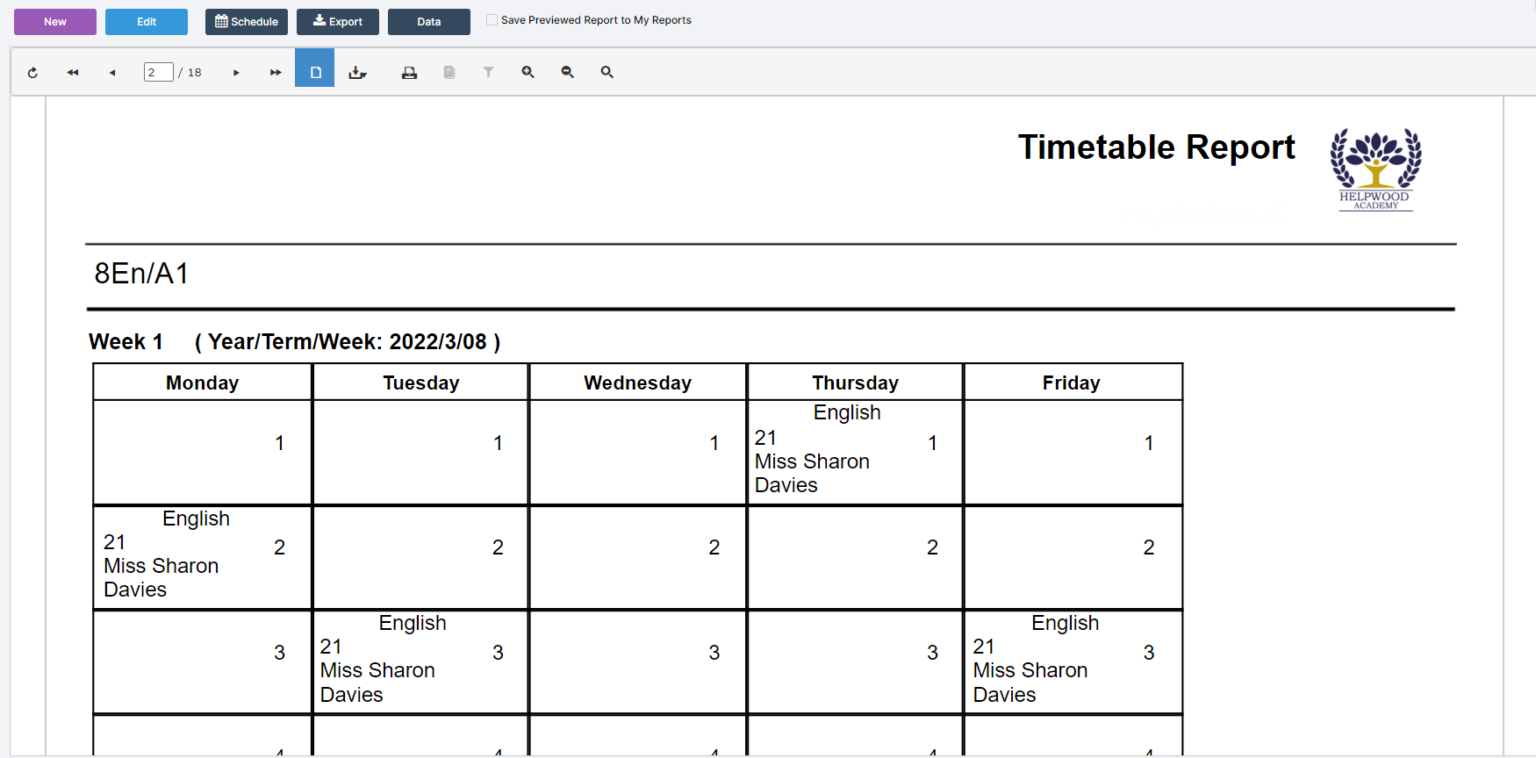Skip to the last page of the report
Image resolution: width=1536 pixels, height=758 pixels.
(x=275, y=71)
